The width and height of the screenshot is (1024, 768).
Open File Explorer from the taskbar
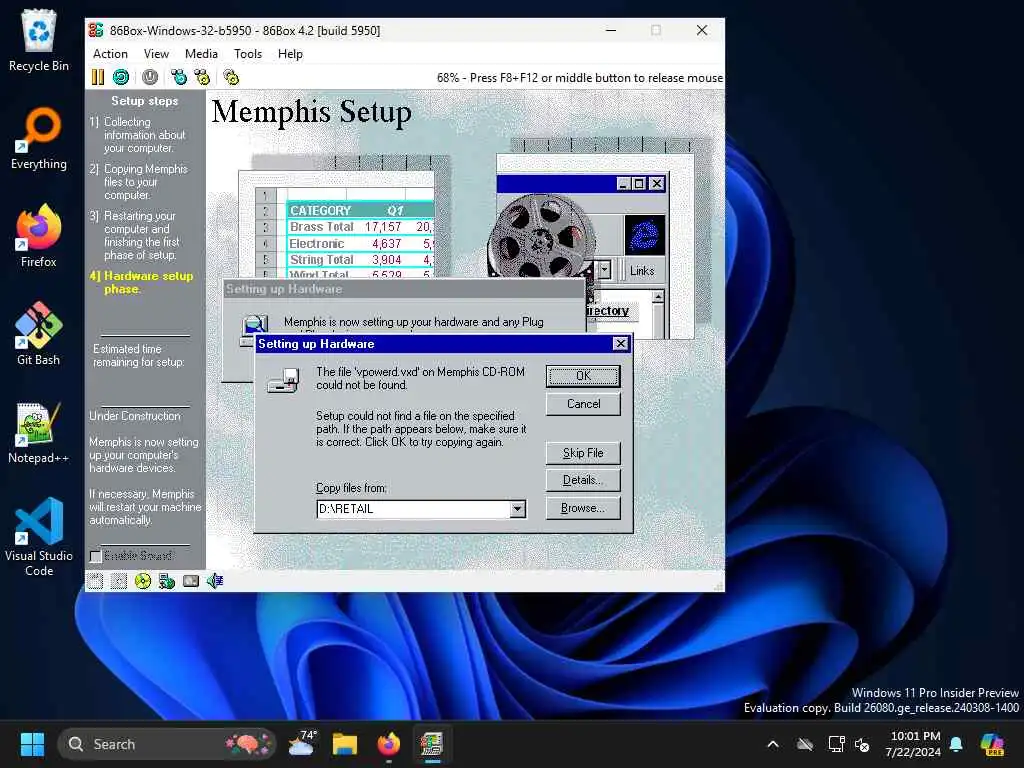(345, 744)
